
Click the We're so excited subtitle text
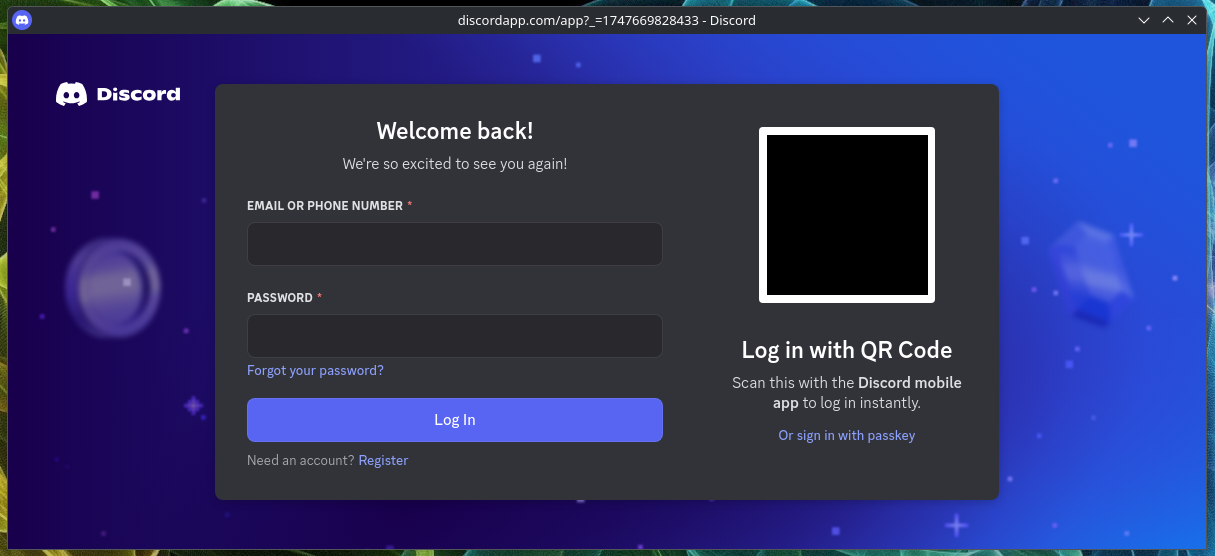click(x=454, y=163)
